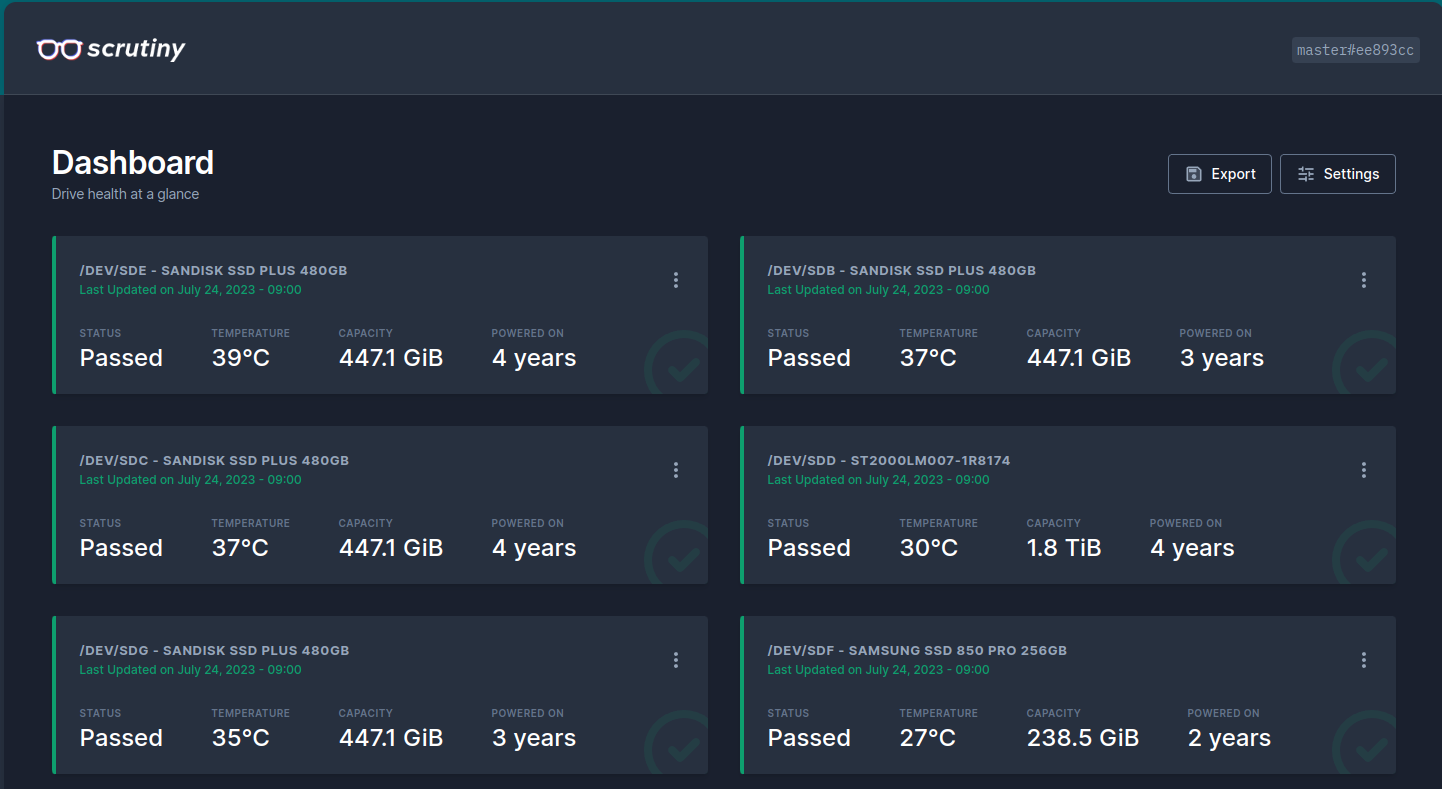Open the /DEV/SDC - SANDISK SSD PLUS 480GB drive
This screenshot has height=789, width=1442.
[x=214, y=461]
